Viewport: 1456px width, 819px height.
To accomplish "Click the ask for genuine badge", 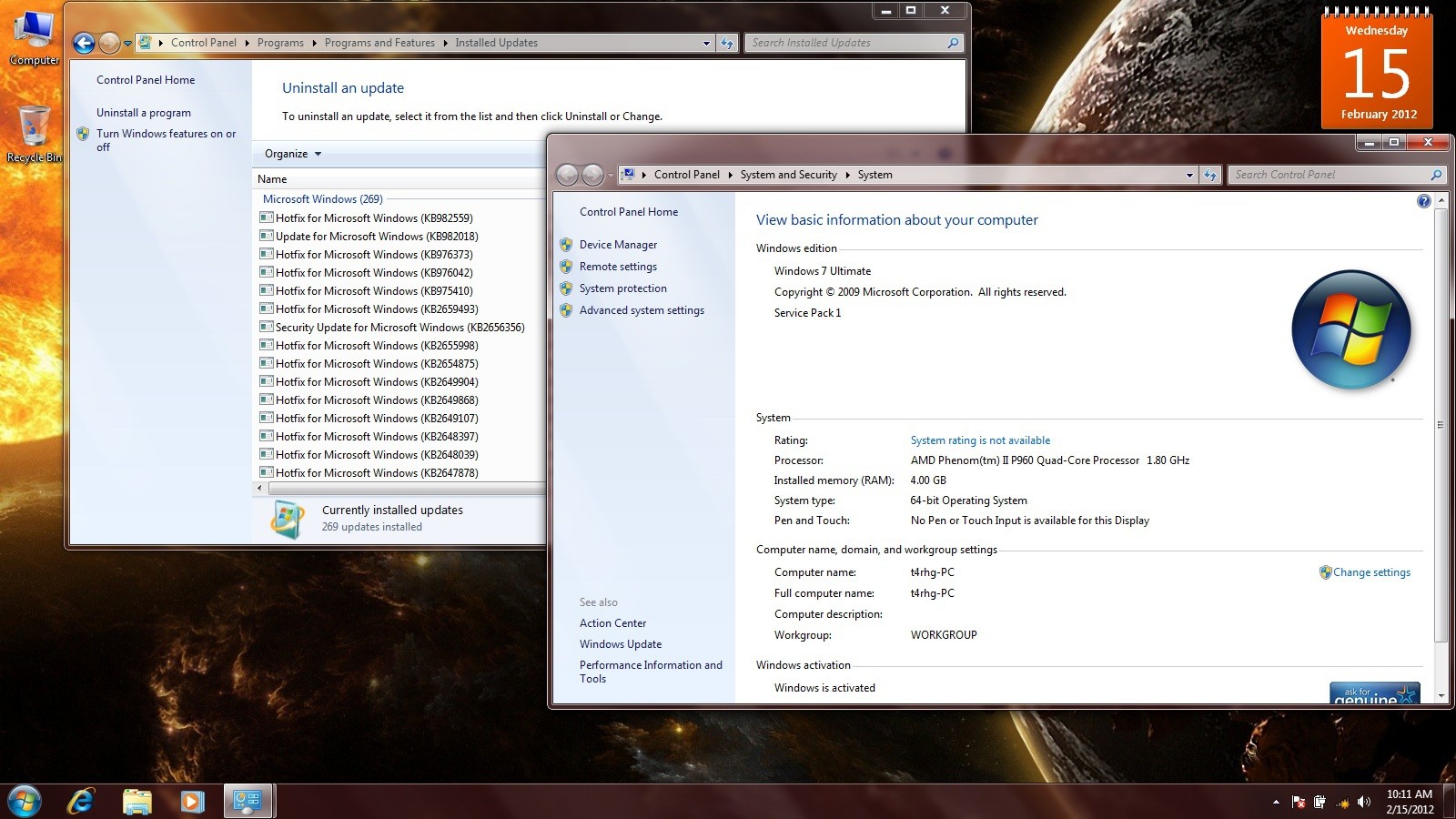I will point(1374,693).
